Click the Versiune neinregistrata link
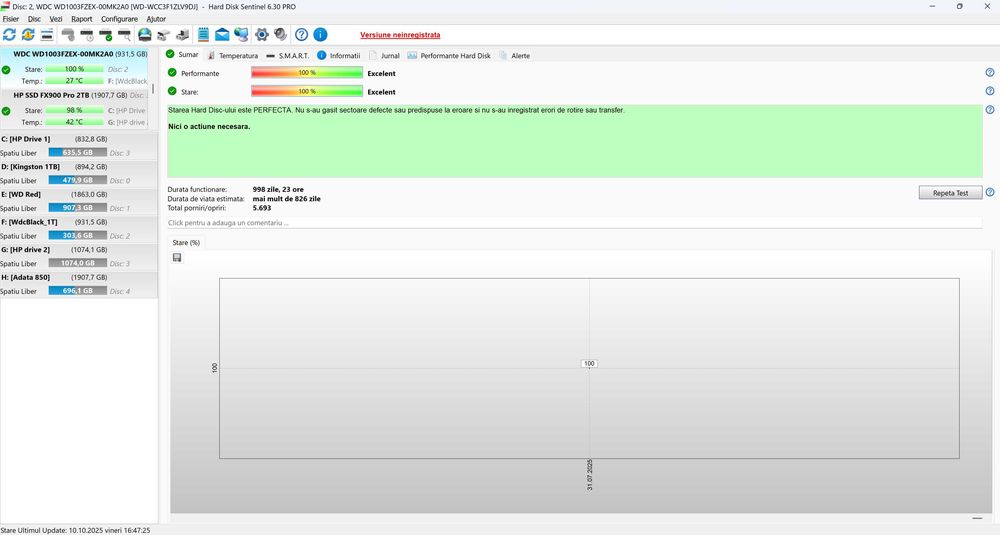The width and height of the screenshot is (1000, 535). click(x=400, y=35)
